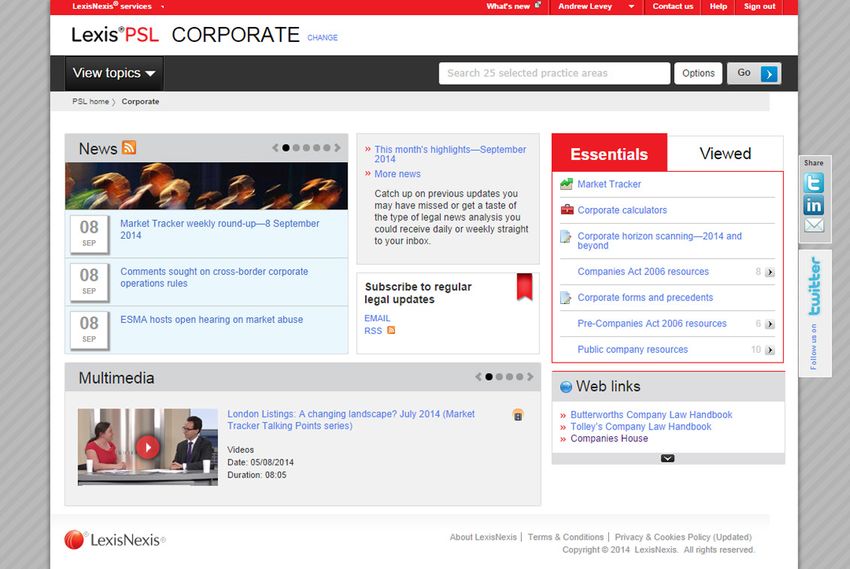Open PSL home breadcrumb
Image resolution: width=850 pixels, height=569 pixels.
tap(91, 101)
